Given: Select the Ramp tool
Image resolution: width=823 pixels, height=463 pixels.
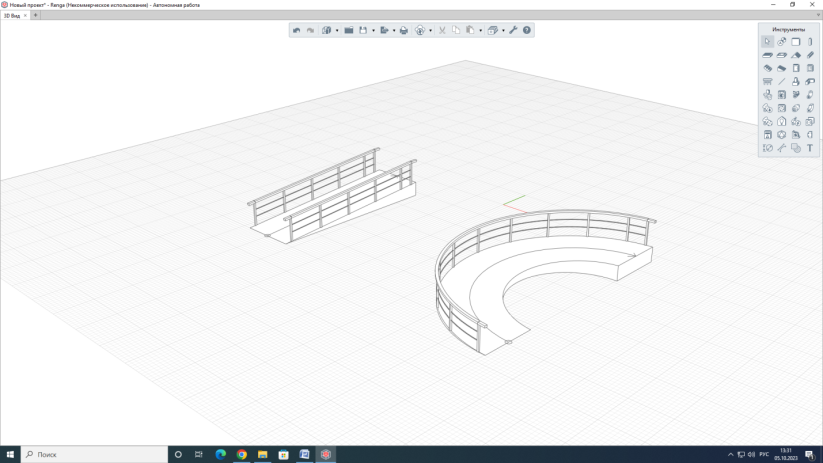Looking at the screenshot, I should tap(782, 68).
